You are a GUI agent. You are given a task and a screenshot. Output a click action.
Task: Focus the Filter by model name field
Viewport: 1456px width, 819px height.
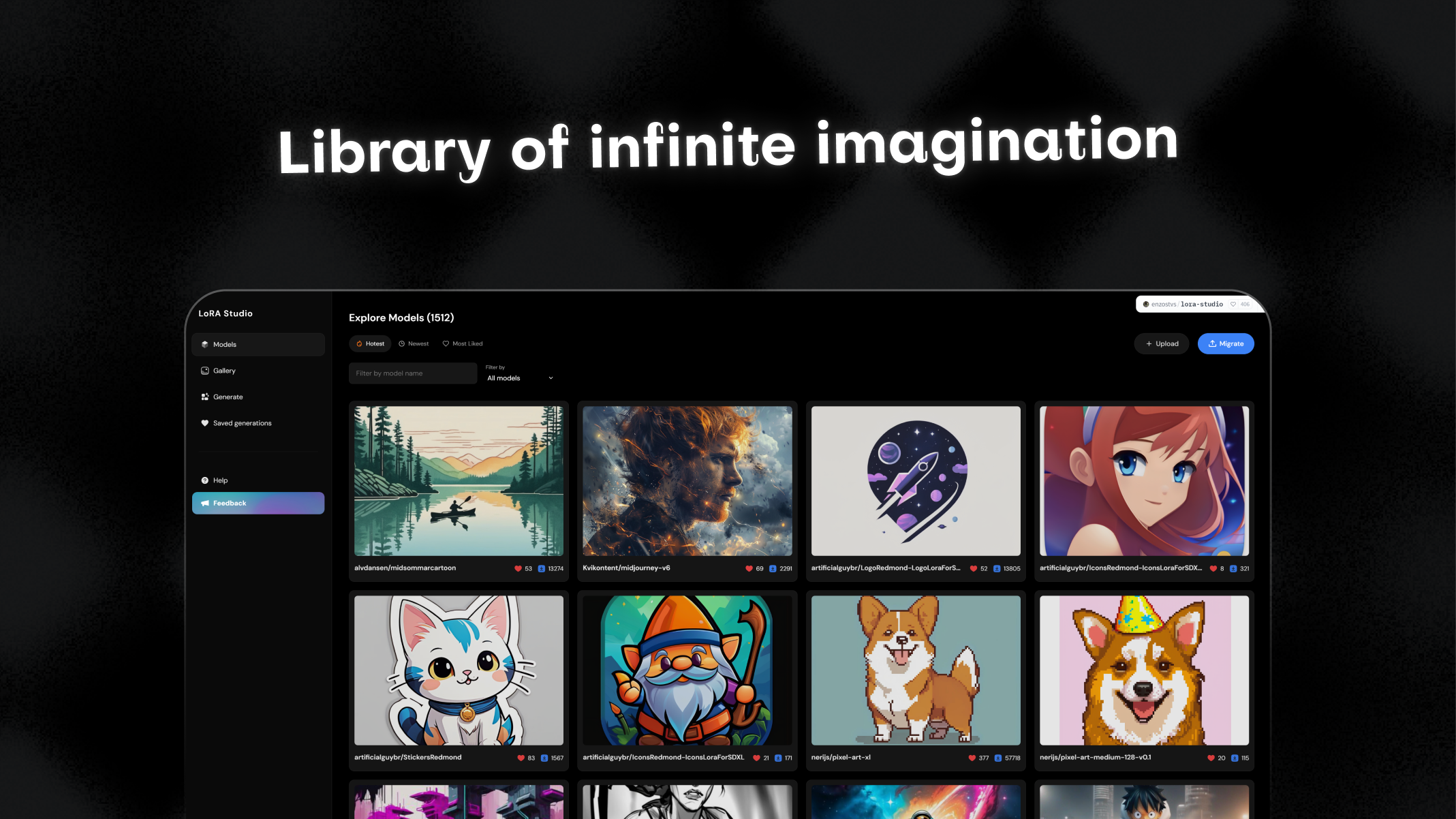413,373
